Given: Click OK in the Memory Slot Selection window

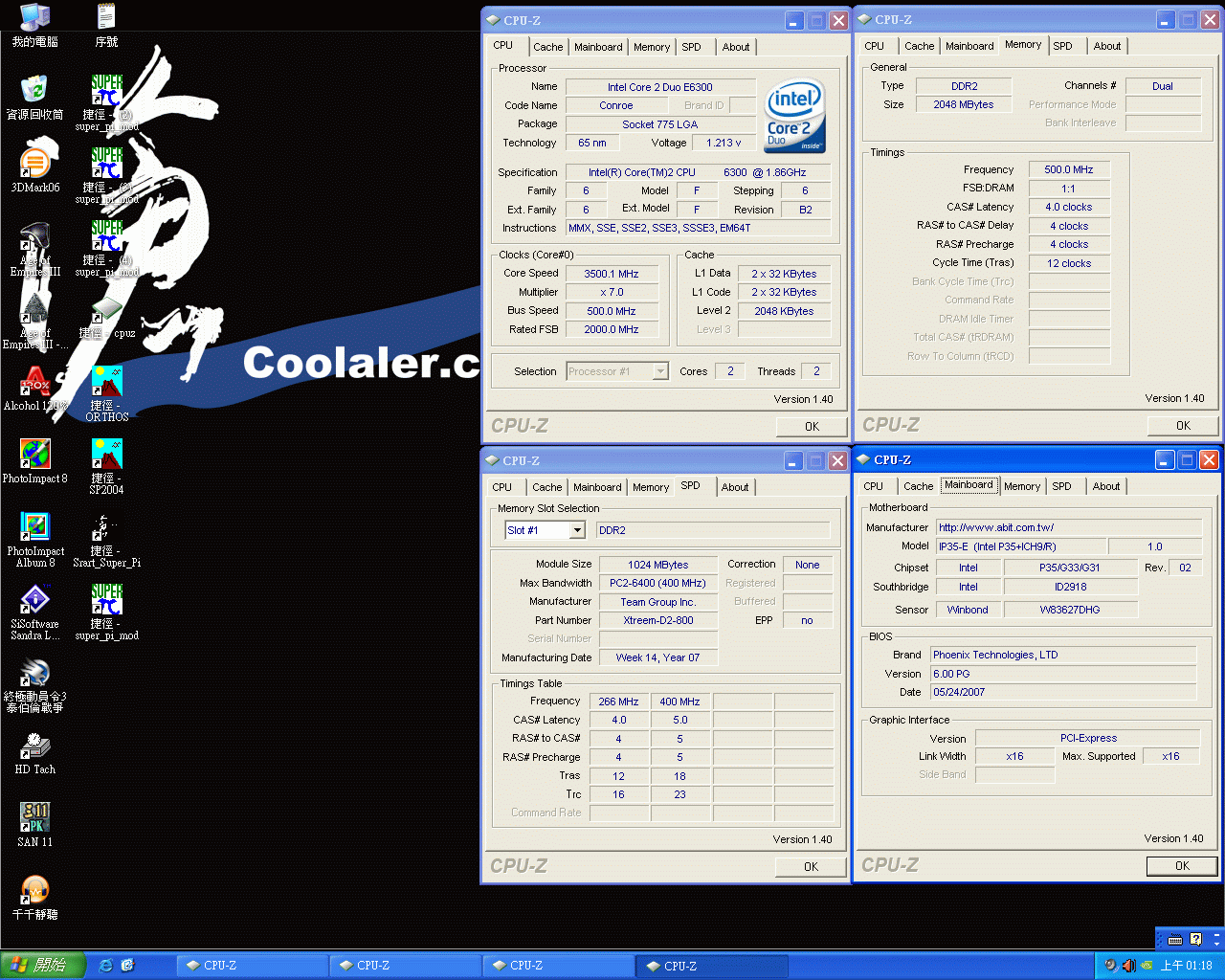Looking at the screenshot, I should (x=811, y=867).
